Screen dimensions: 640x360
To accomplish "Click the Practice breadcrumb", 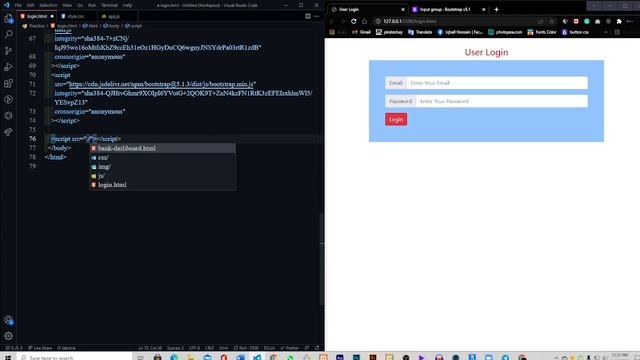I will (x=36, y=26).
